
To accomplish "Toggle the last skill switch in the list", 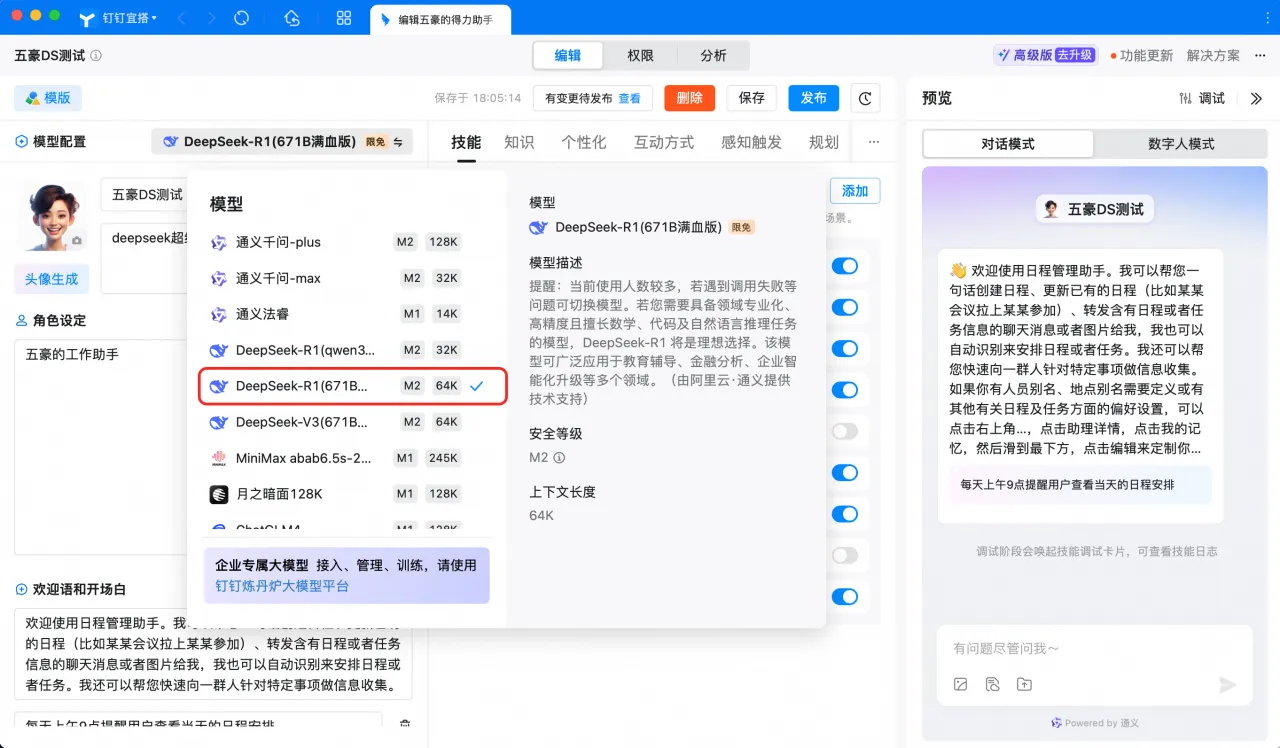I will coord(845,596).
